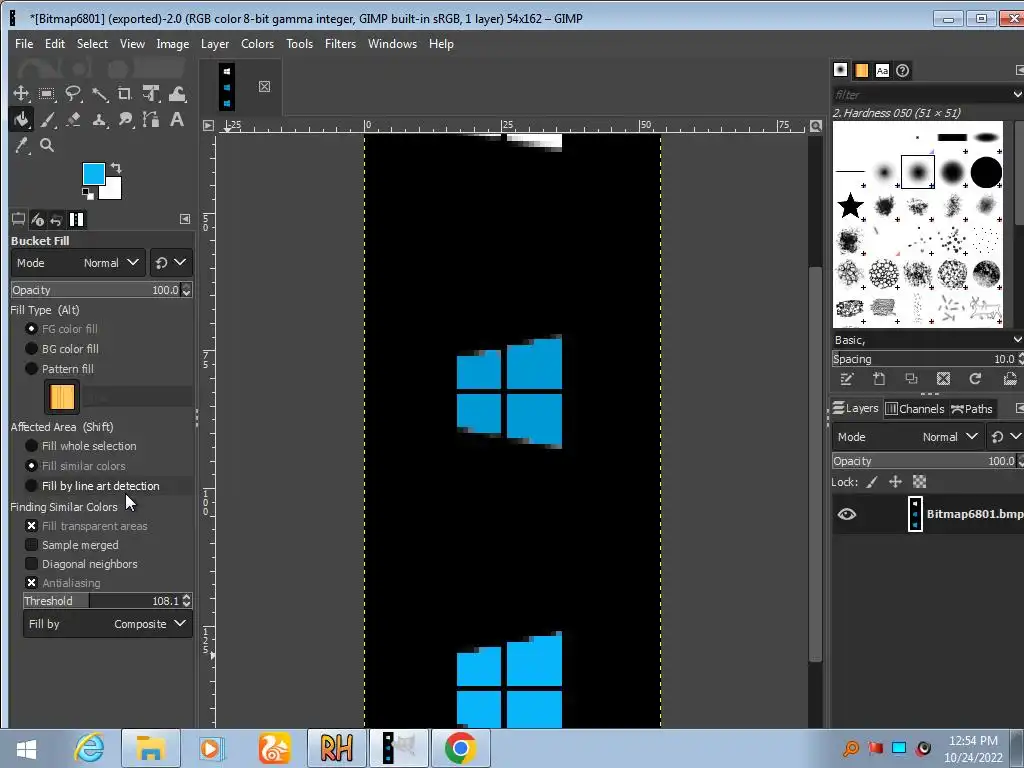Select the Bucket Fill tool

[x=21, y=120]
